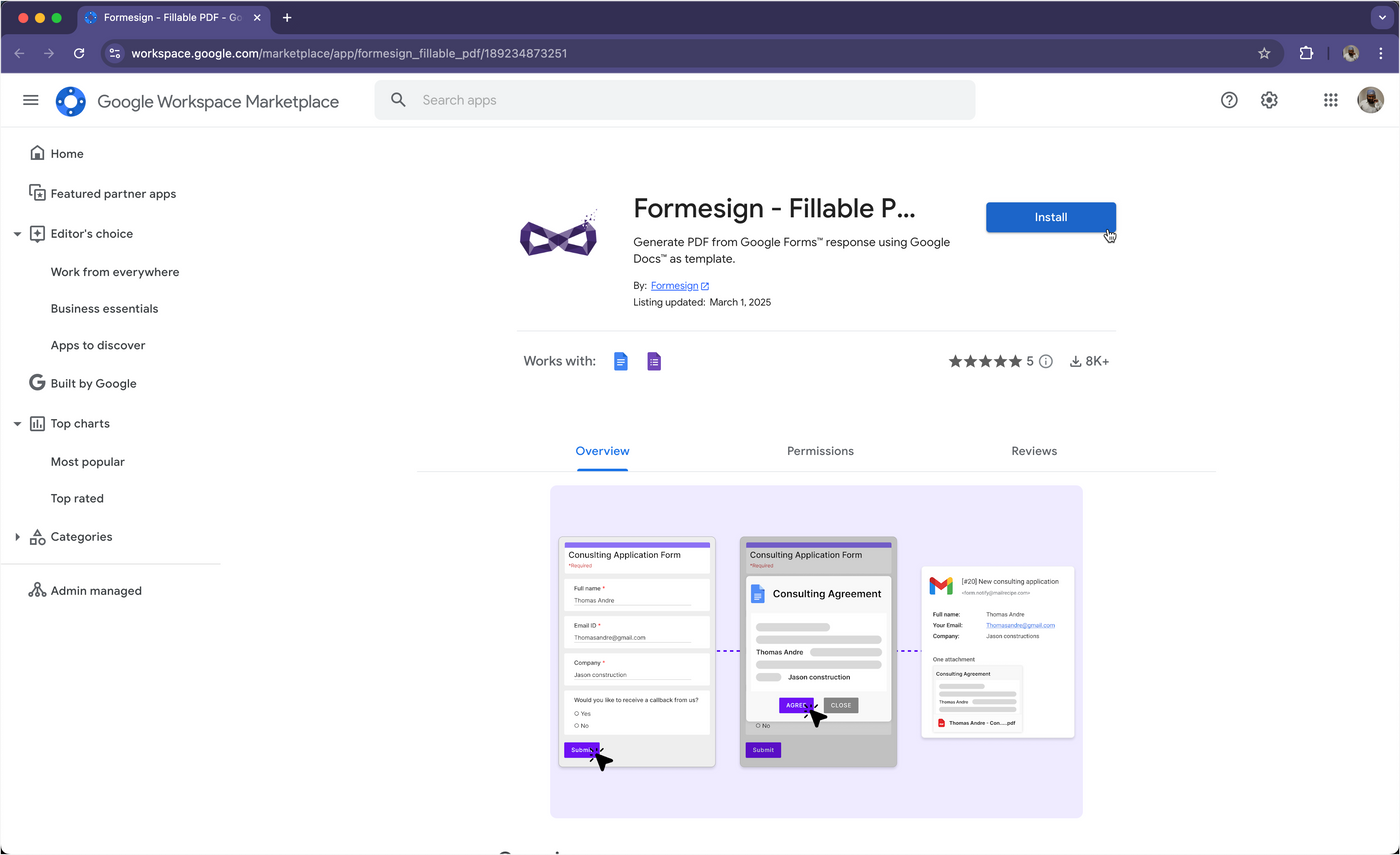Open the Most popular list
This screenshot has height=855, width=1400.
(x=88, y=462)
